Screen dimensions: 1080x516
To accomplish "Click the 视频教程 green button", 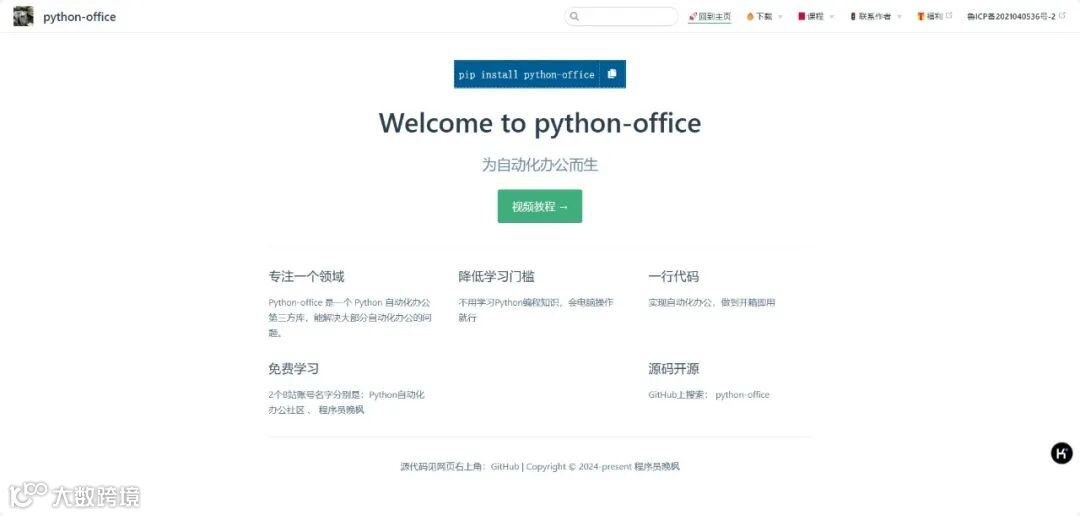I will [540, 206].
